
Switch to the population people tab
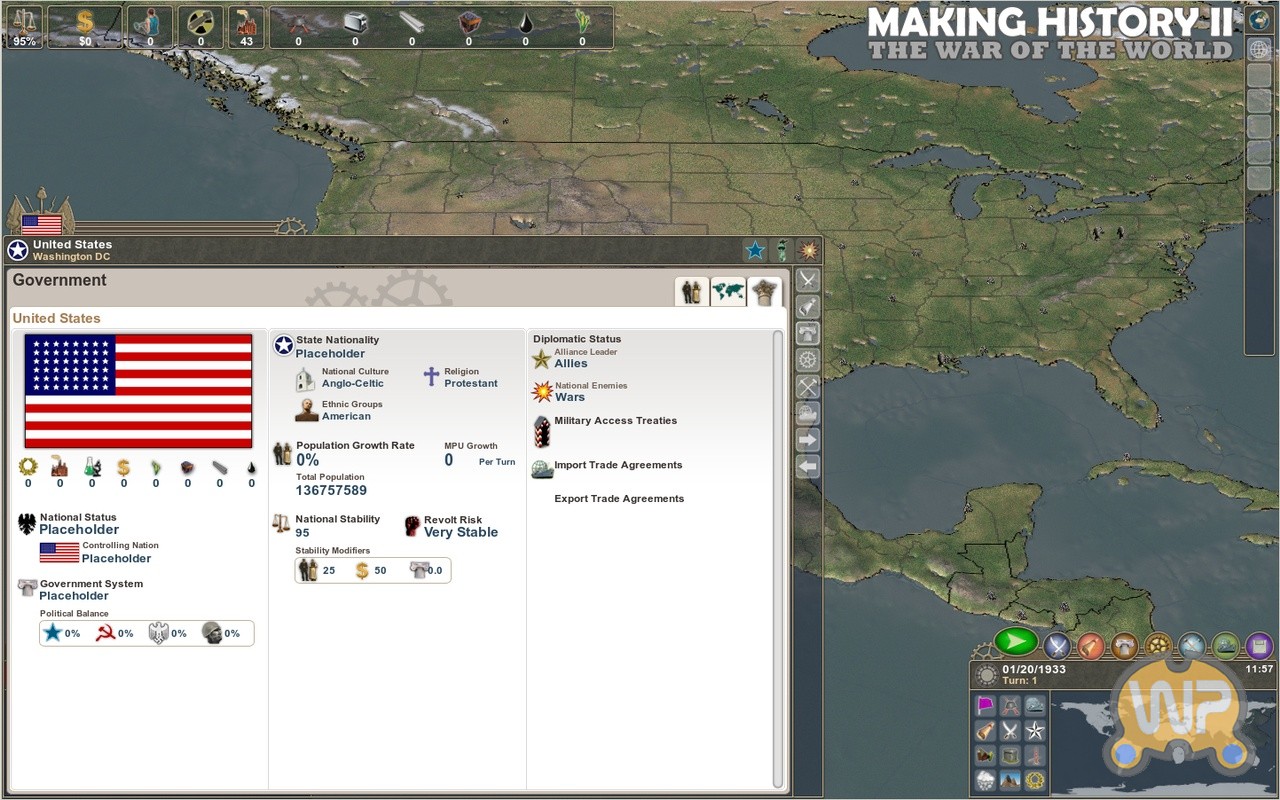point(692,292)
